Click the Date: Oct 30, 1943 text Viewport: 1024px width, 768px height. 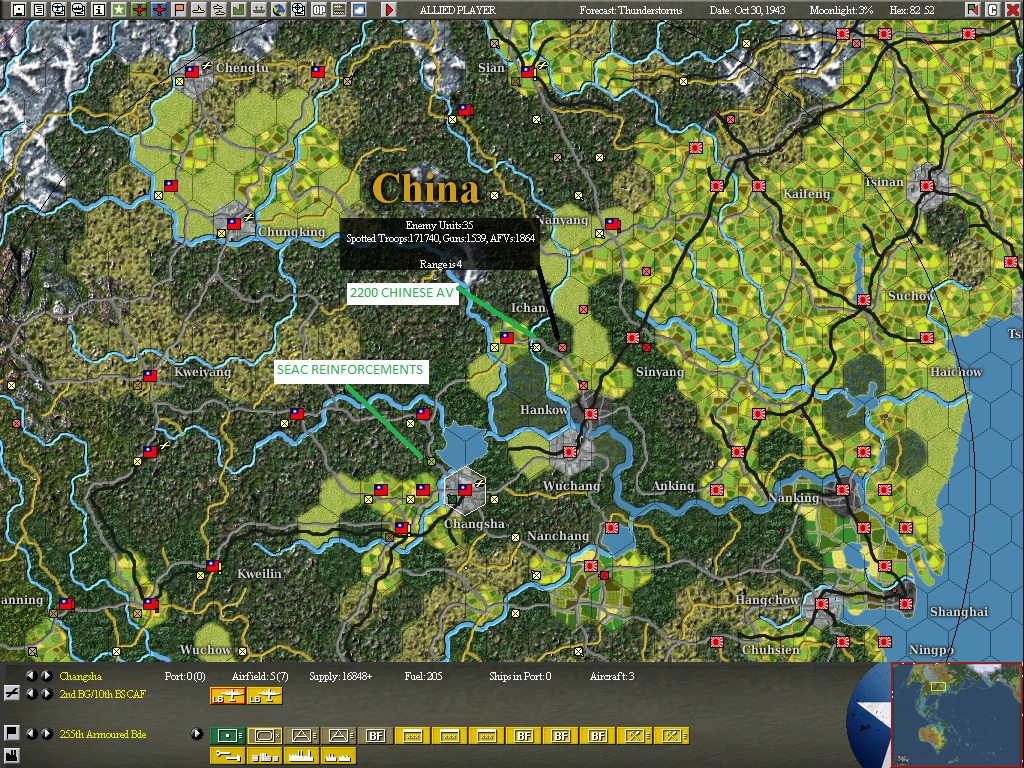tap(747, 10)
